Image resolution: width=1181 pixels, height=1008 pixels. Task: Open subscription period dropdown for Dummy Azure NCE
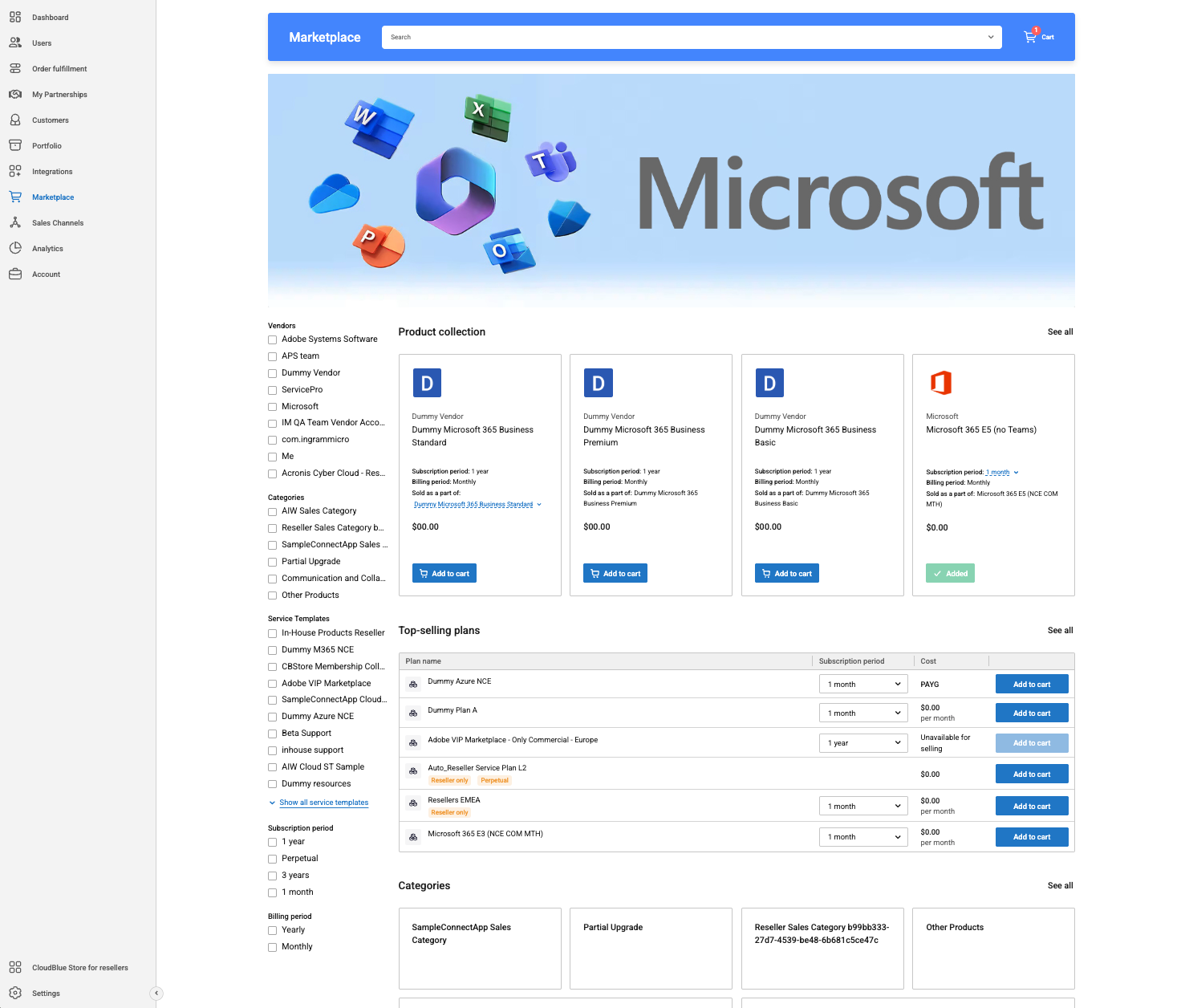click(863, 684)
